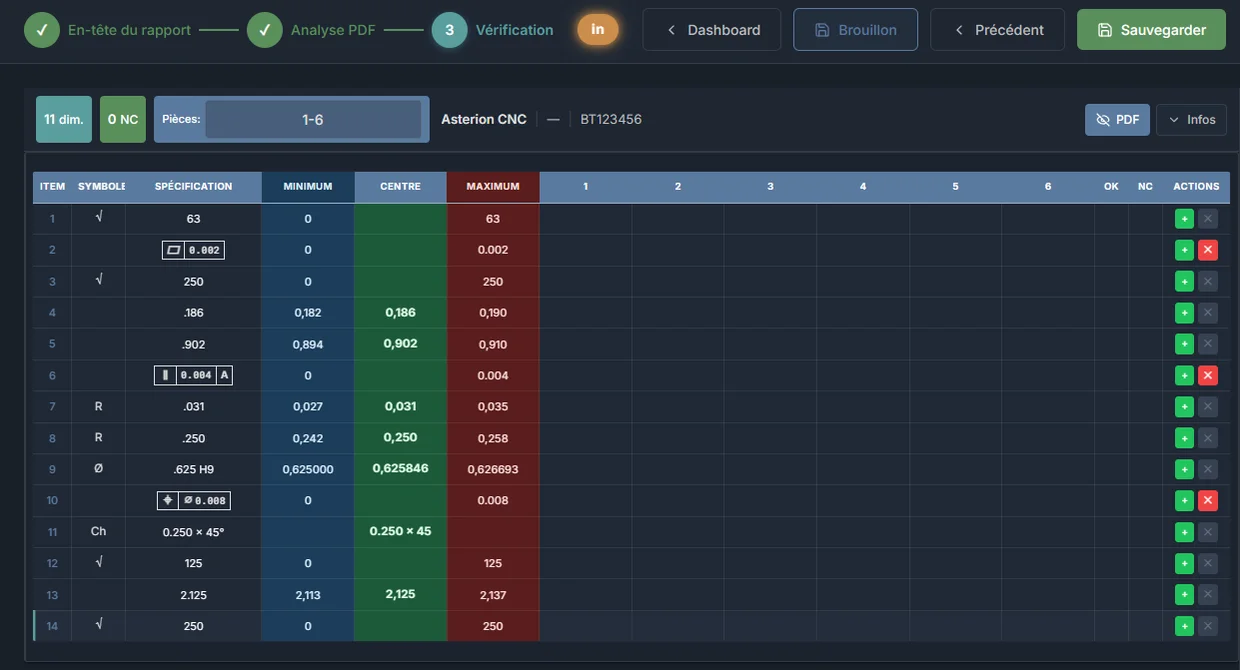
Task: Click the Brouillon button
Action: click(x=856, y=30)
